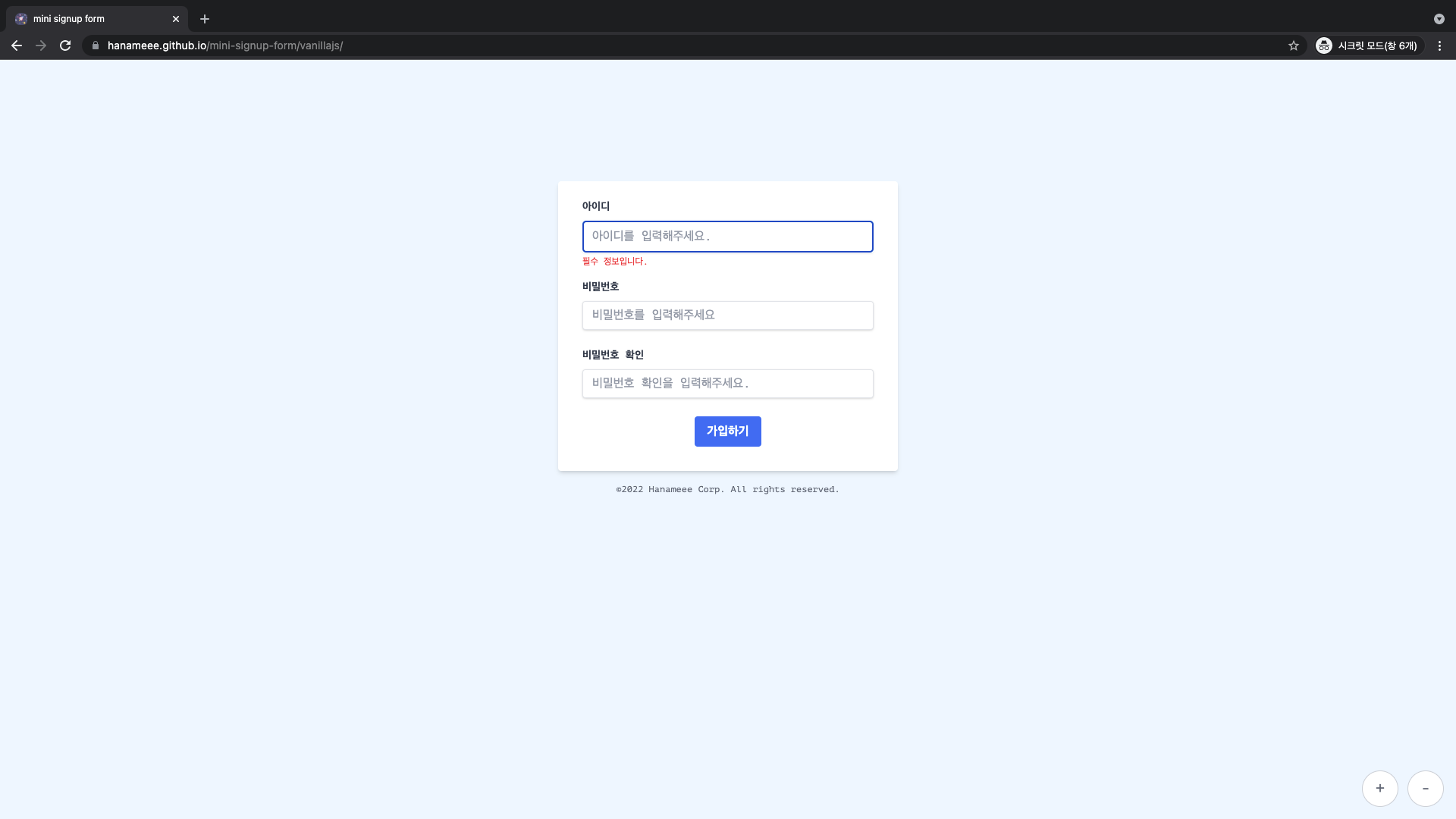Image resolution: width=1456 pixels, height=819 pixels.
Task: Click the tab's favicon icon
Action: pos(21,19)
